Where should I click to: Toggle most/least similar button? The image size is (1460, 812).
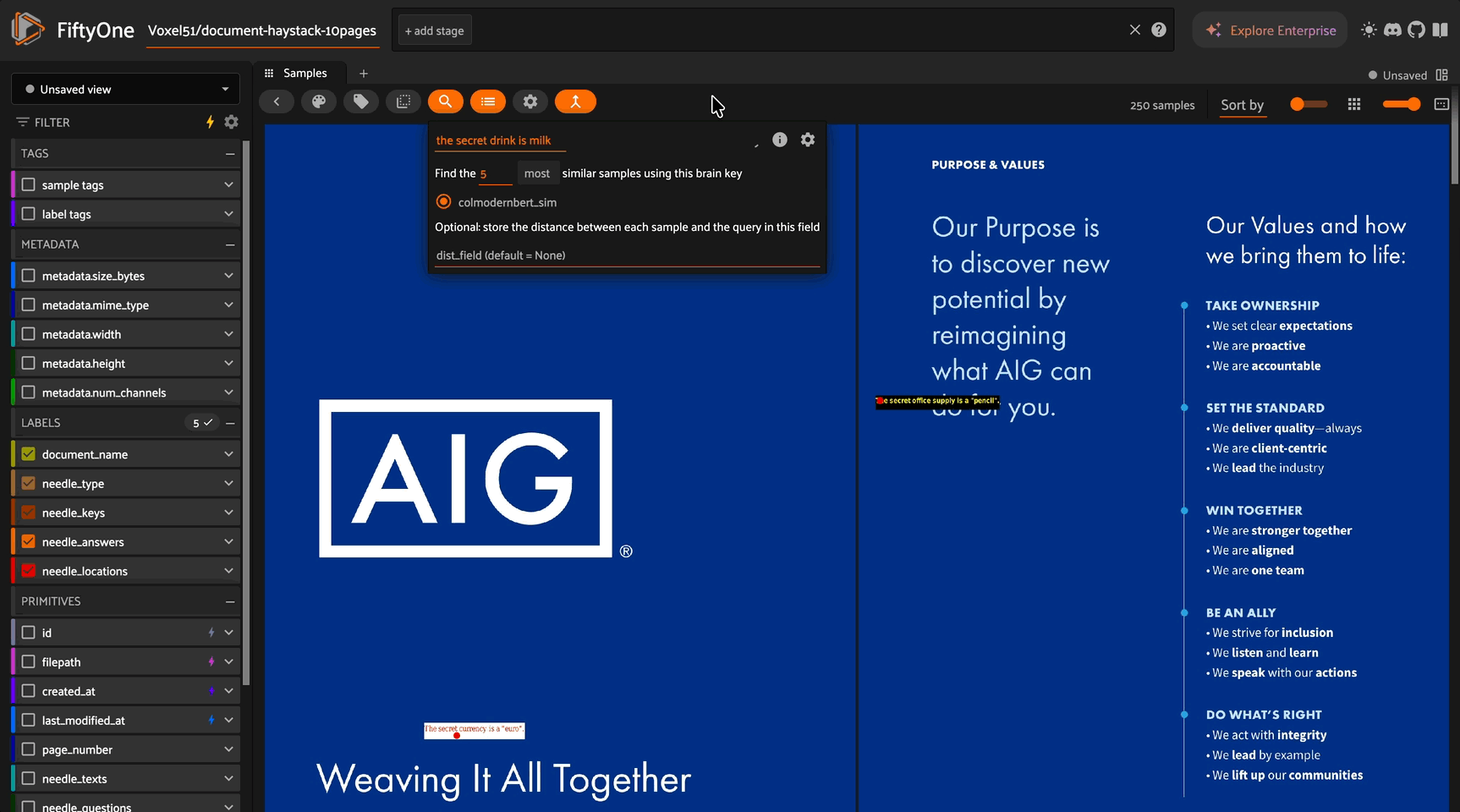(537, 173)
